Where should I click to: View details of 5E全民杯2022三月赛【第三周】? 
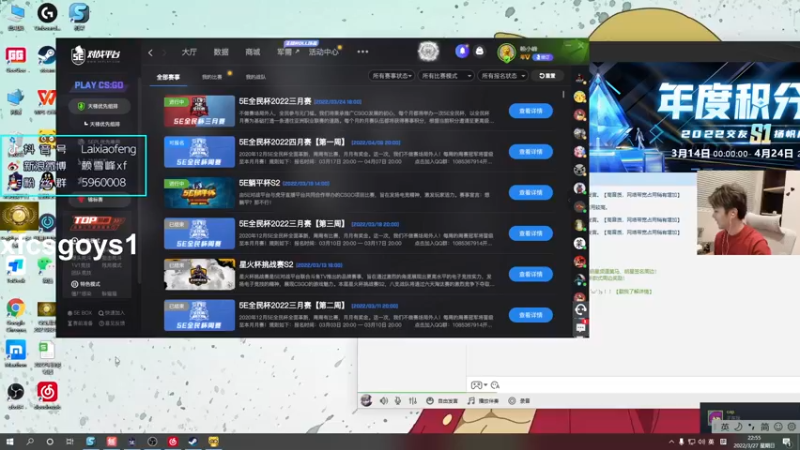click(x=531, y=233)
